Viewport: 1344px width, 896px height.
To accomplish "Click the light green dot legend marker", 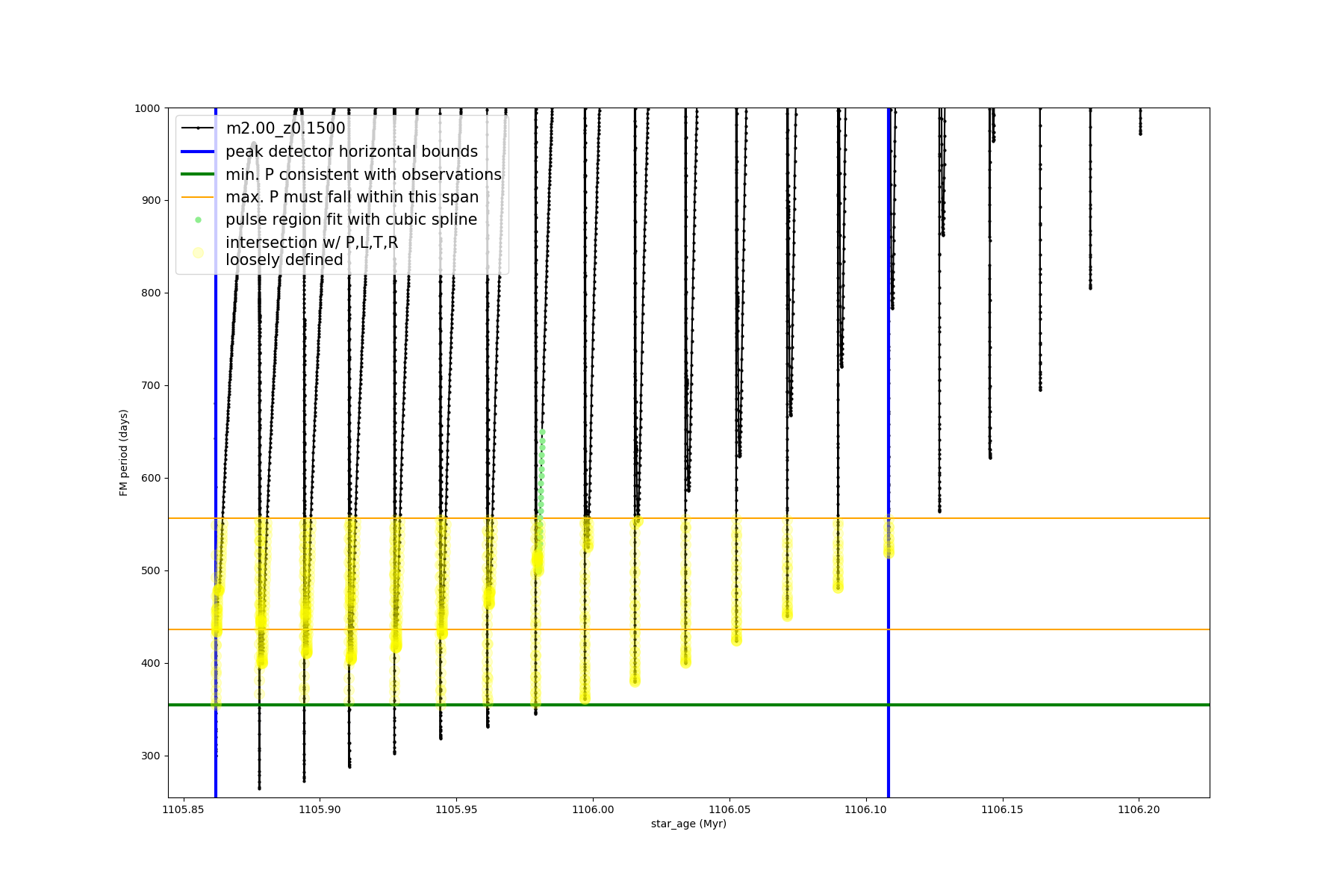I will tap(198, 220).
